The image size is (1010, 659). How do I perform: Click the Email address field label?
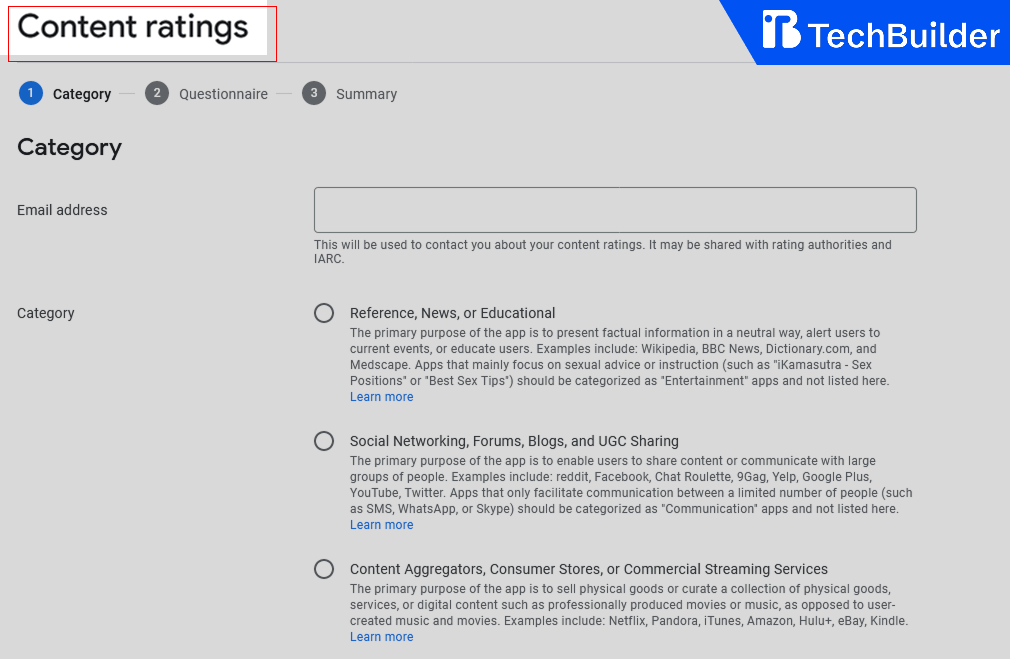[x=62, y=210]
